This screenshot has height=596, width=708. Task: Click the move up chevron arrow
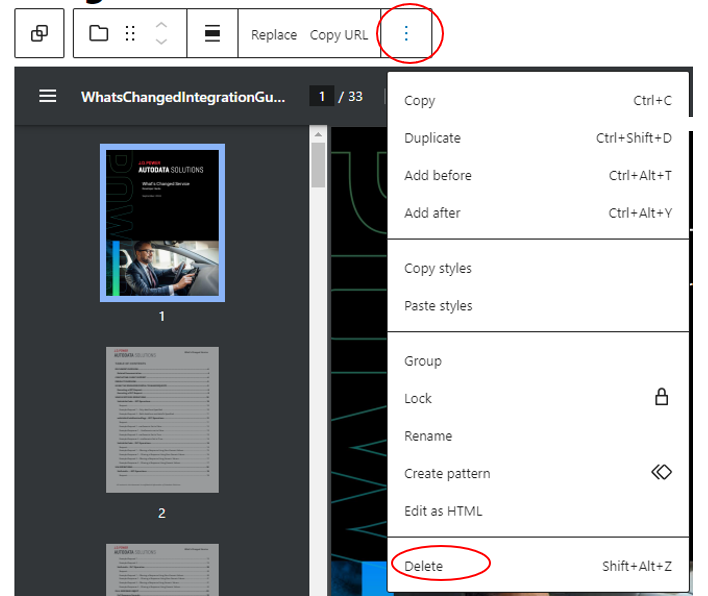click(161, 25)
